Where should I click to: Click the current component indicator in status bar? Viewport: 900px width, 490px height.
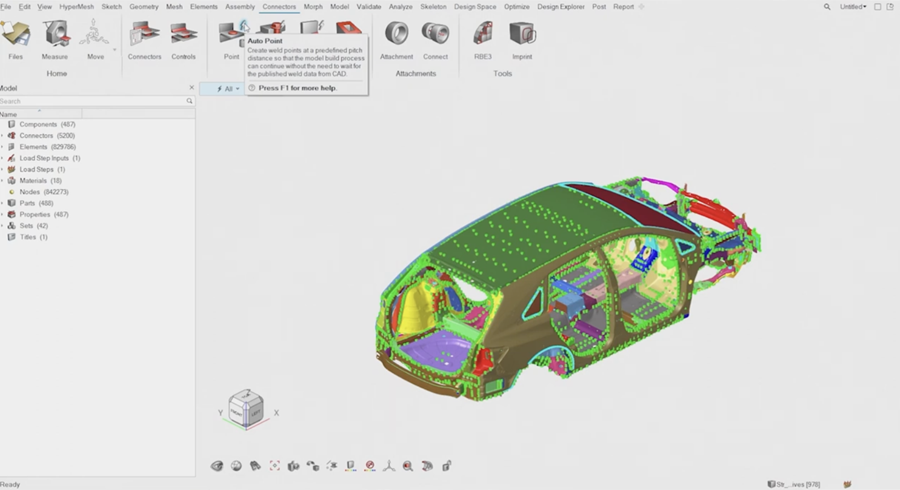(794, 484)
